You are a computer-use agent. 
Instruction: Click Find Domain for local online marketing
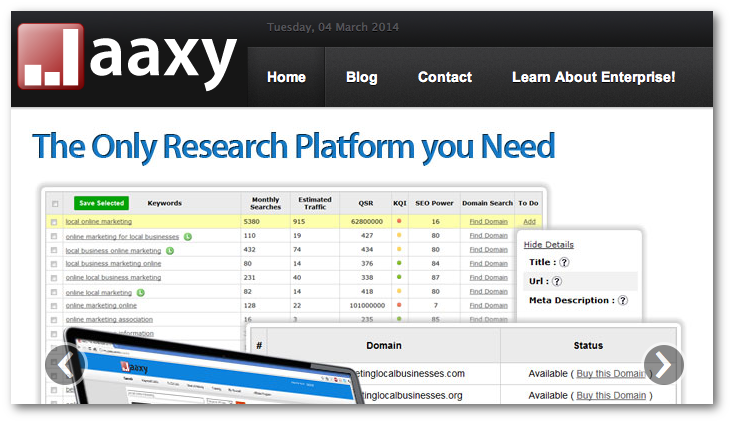coord(488,222)
